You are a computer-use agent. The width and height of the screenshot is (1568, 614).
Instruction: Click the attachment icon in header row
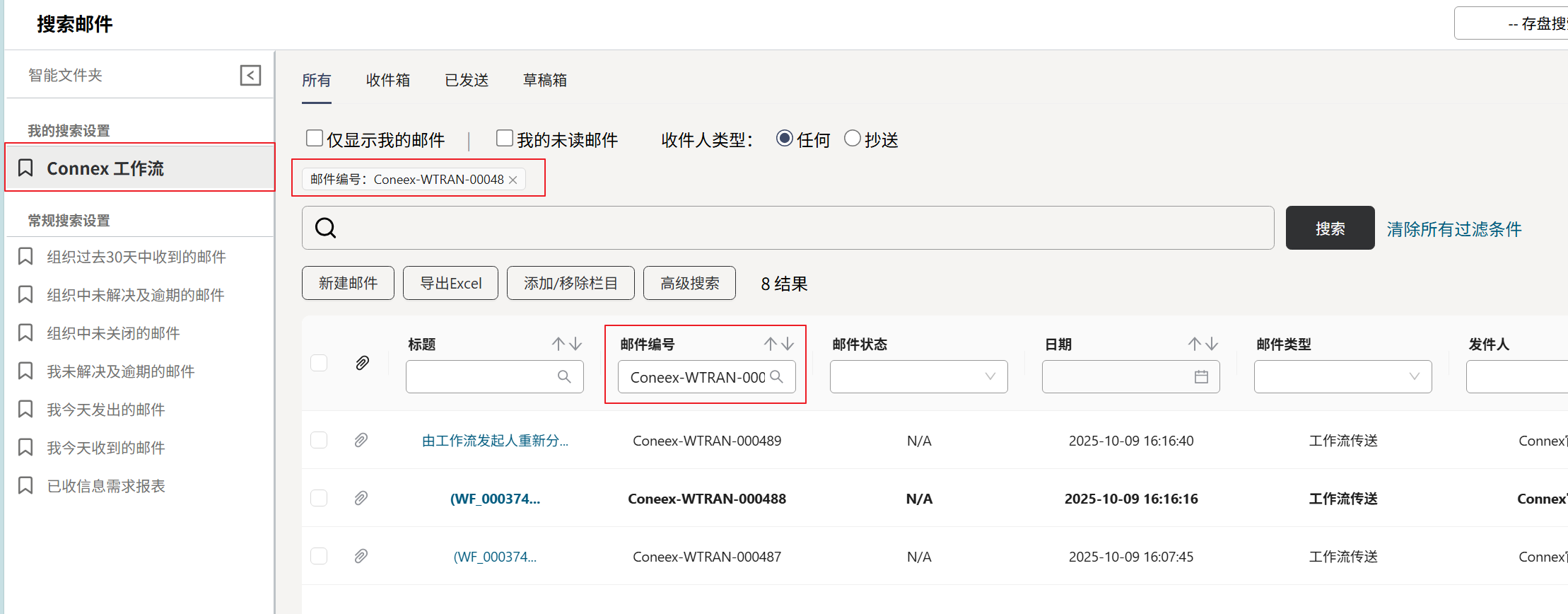tap(362, 363)
